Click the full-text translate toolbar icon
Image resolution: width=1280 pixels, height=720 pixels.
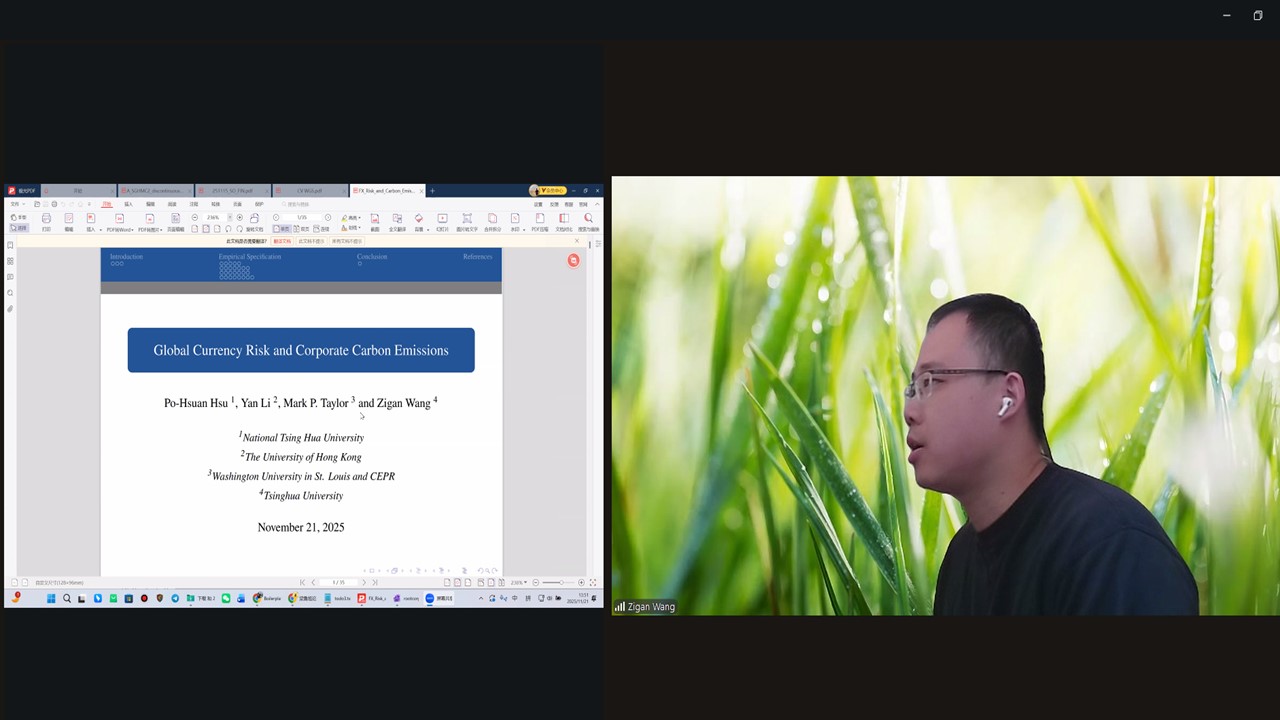[x=397, y=219]
